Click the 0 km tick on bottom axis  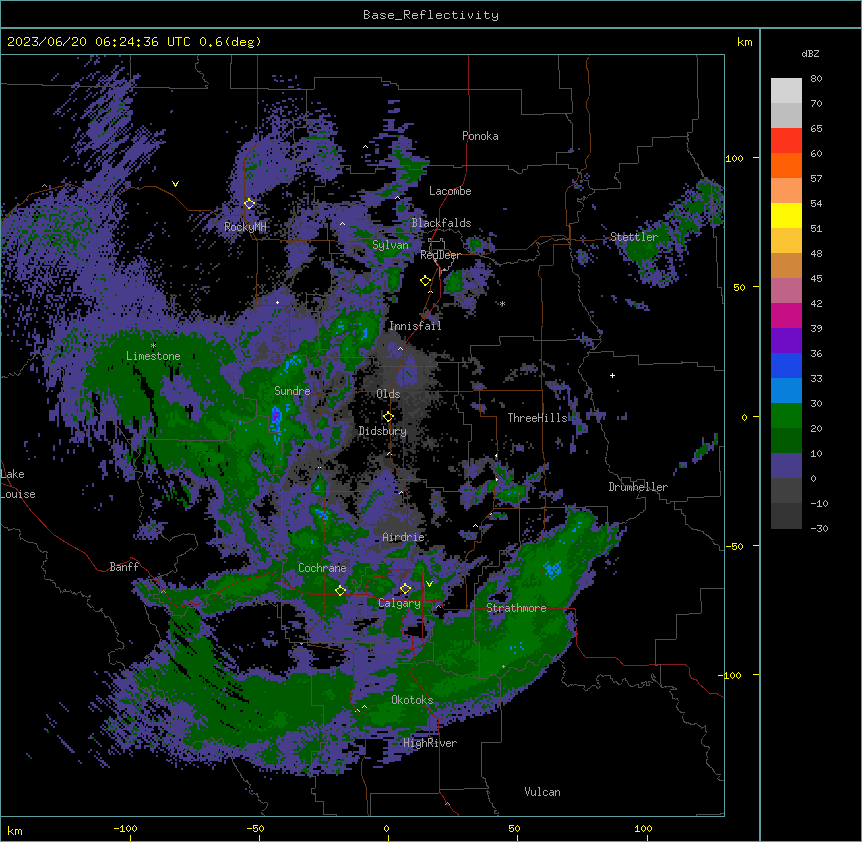click(386, 828)
